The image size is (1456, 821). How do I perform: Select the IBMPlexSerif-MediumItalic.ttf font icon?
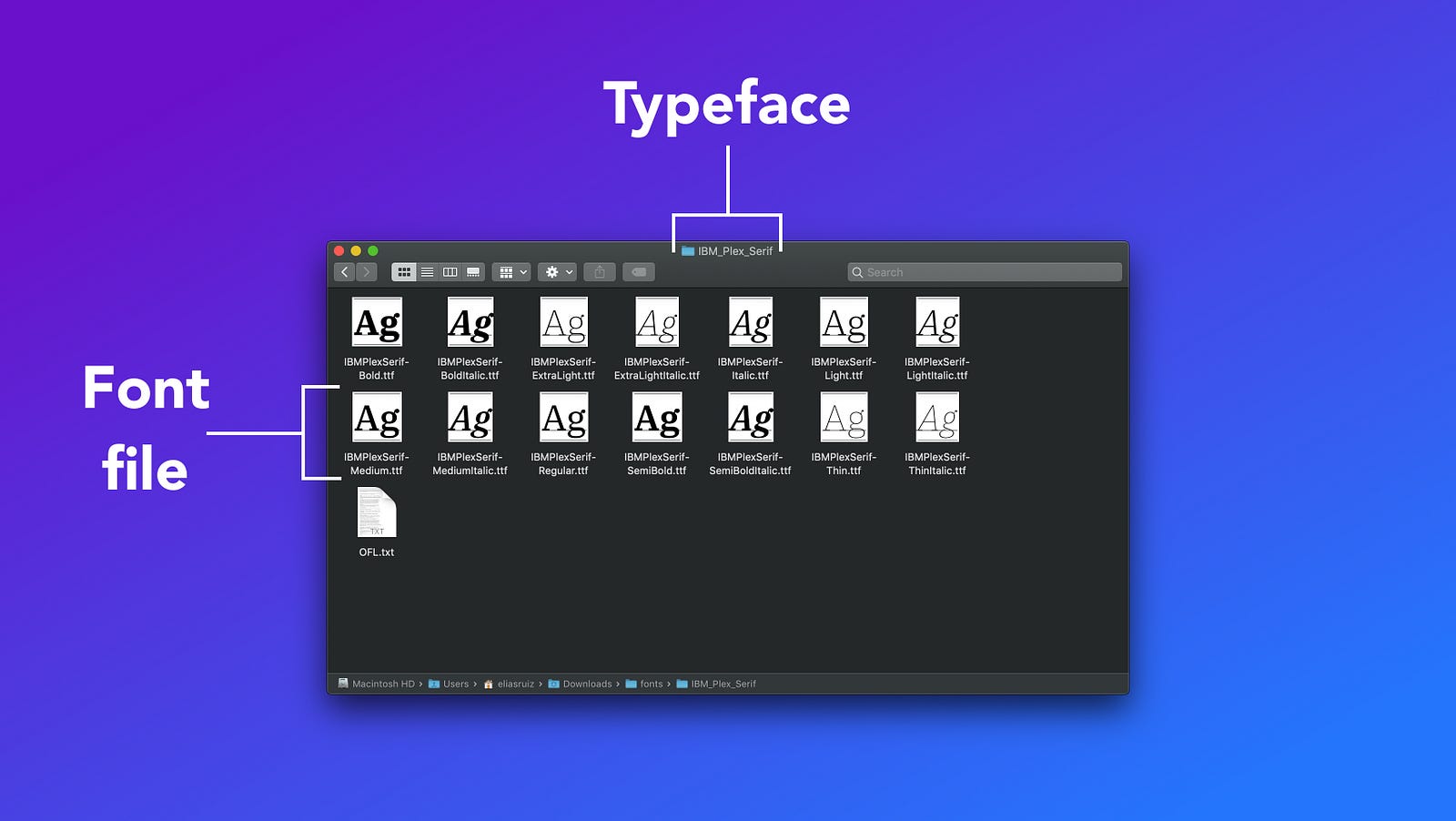[470, 417]
